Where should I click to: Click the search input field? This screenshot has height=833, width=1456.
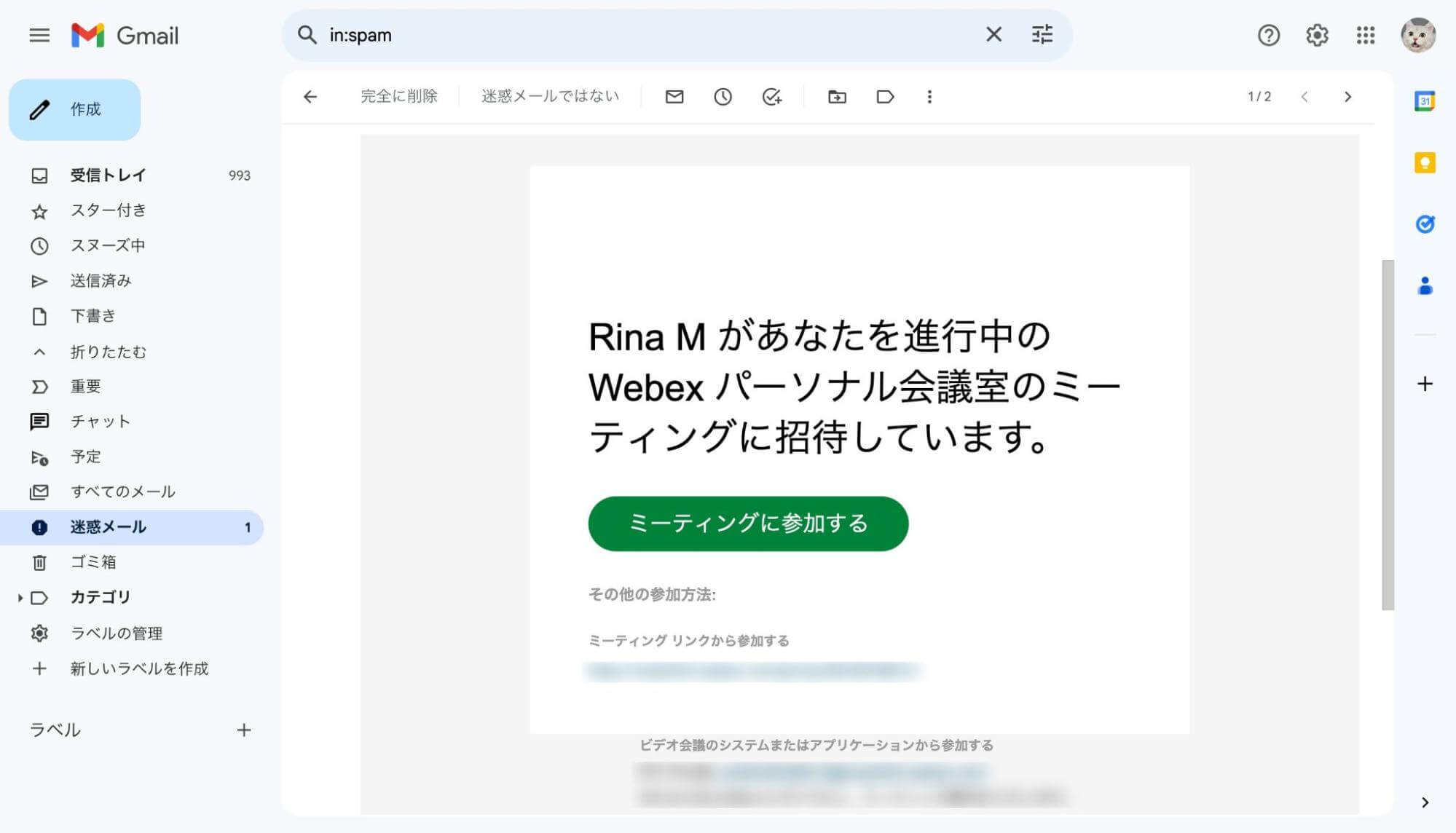tap(648, 35)
